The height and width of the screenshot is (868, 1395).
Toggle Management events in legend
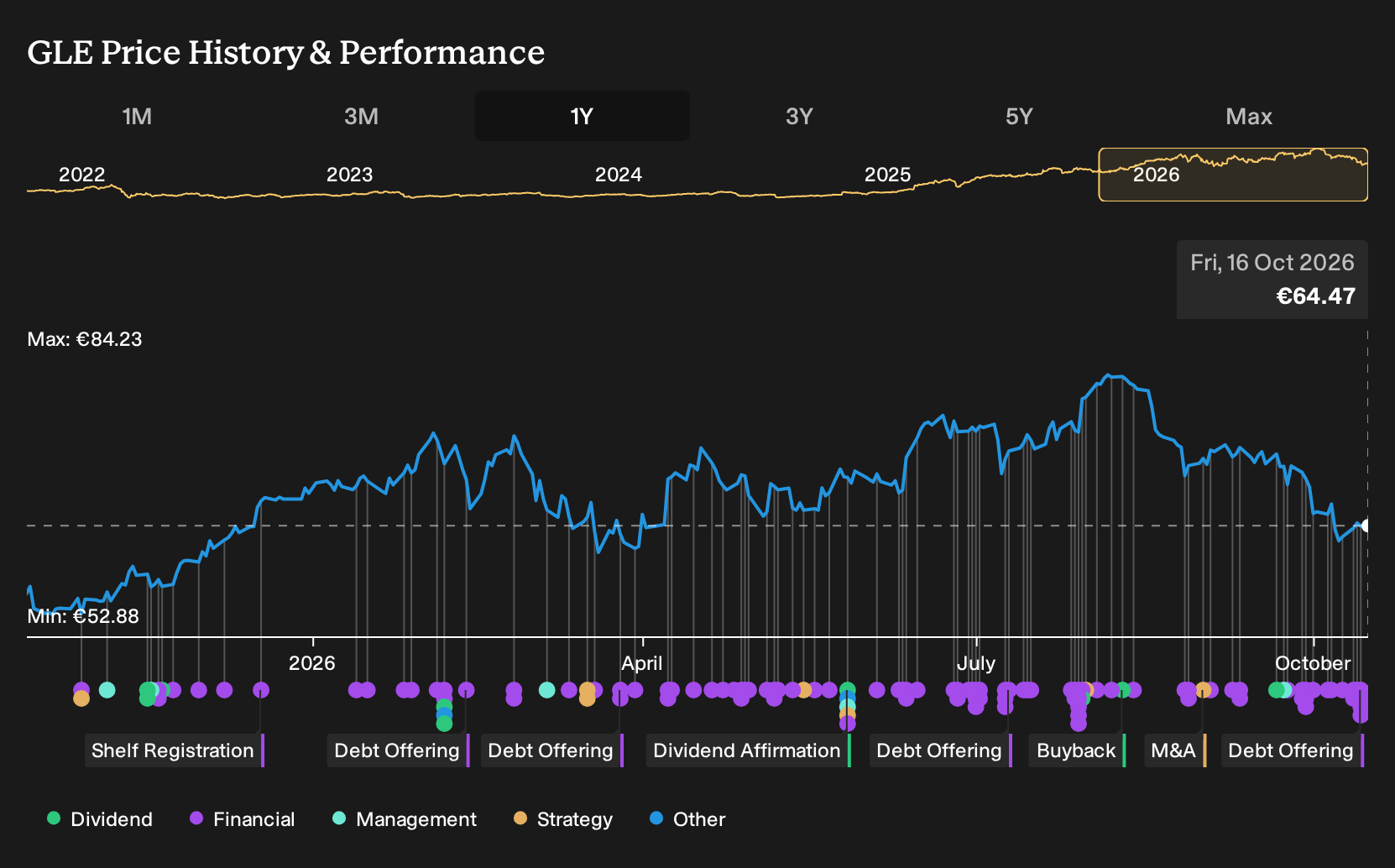click(405, 819)
